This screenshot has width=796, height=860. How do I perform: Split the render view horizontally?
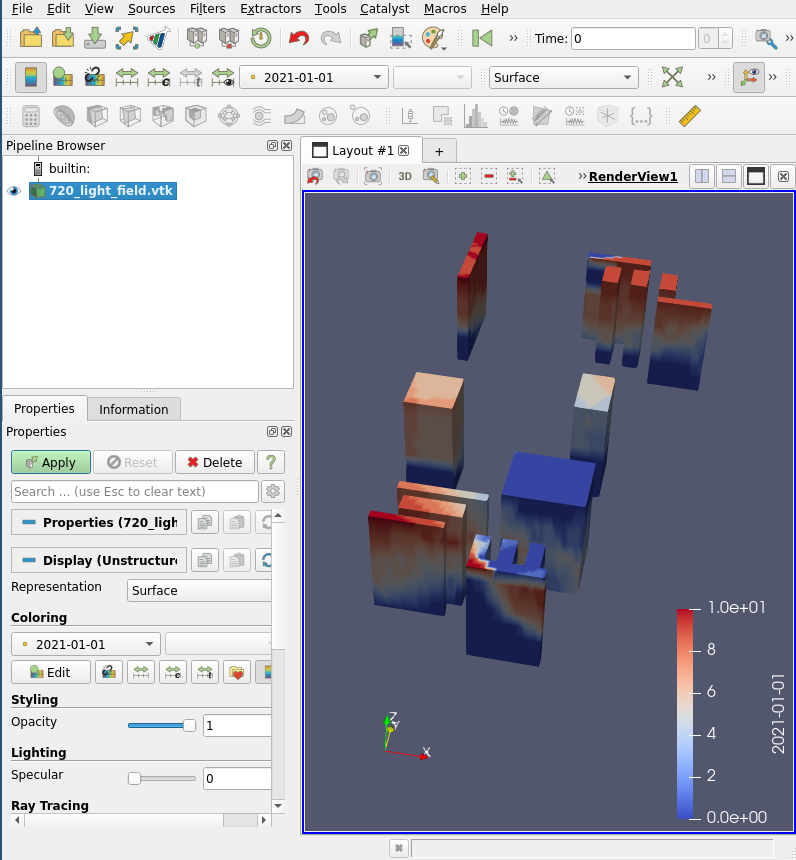click(x=703, y=176)
